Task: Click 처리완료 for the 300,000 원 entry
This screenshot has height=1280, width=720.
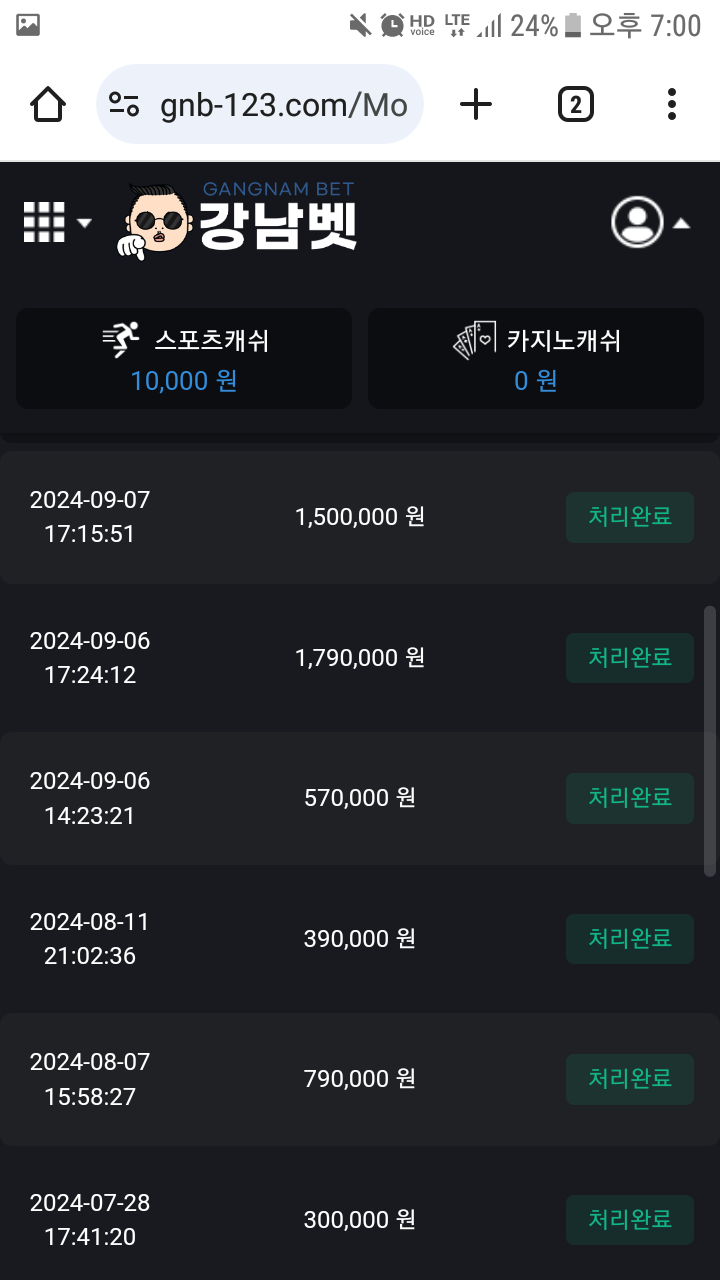Action: coord(629,1220)
